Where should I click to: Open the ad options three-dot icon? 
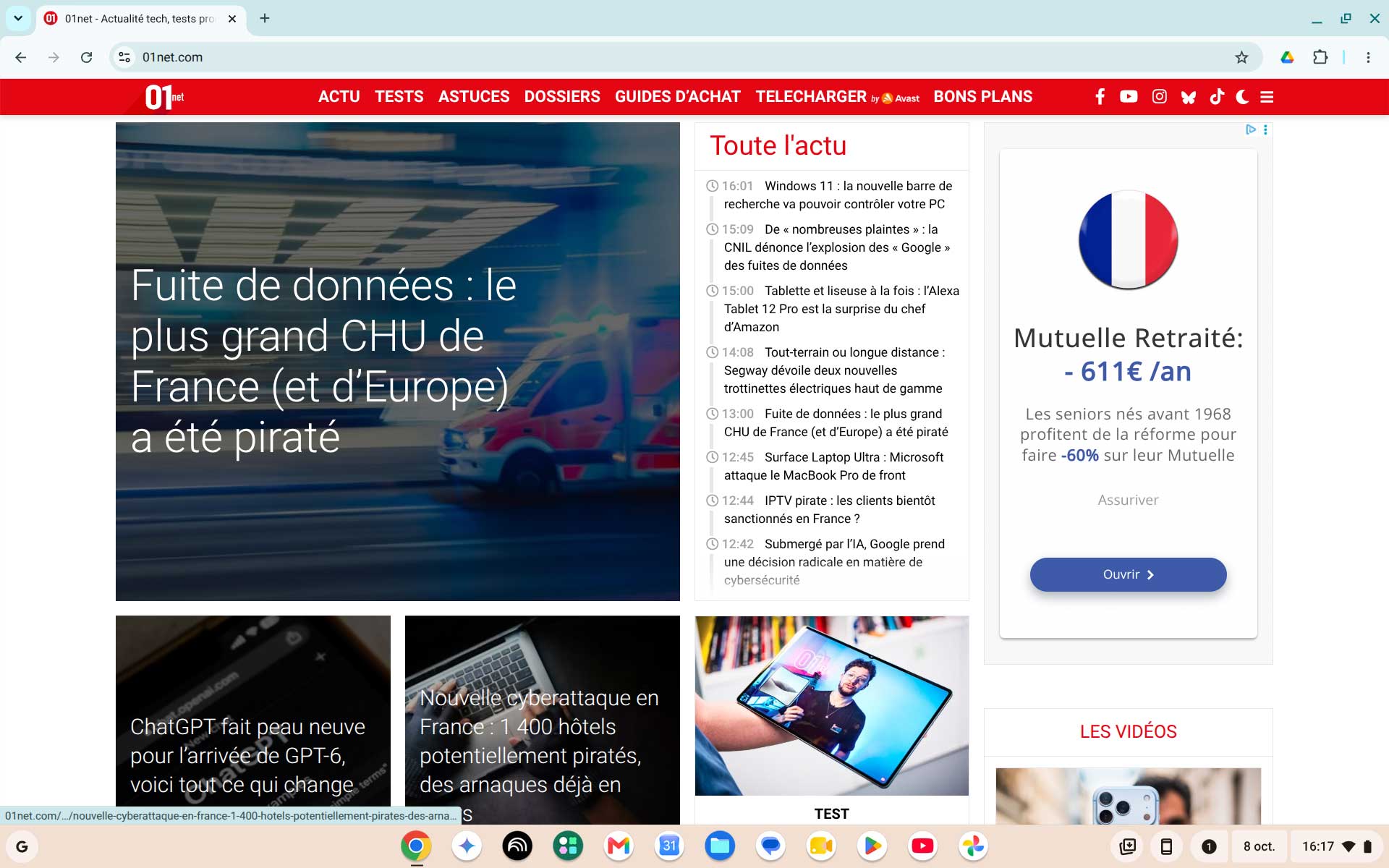[x=1265, y=129]
